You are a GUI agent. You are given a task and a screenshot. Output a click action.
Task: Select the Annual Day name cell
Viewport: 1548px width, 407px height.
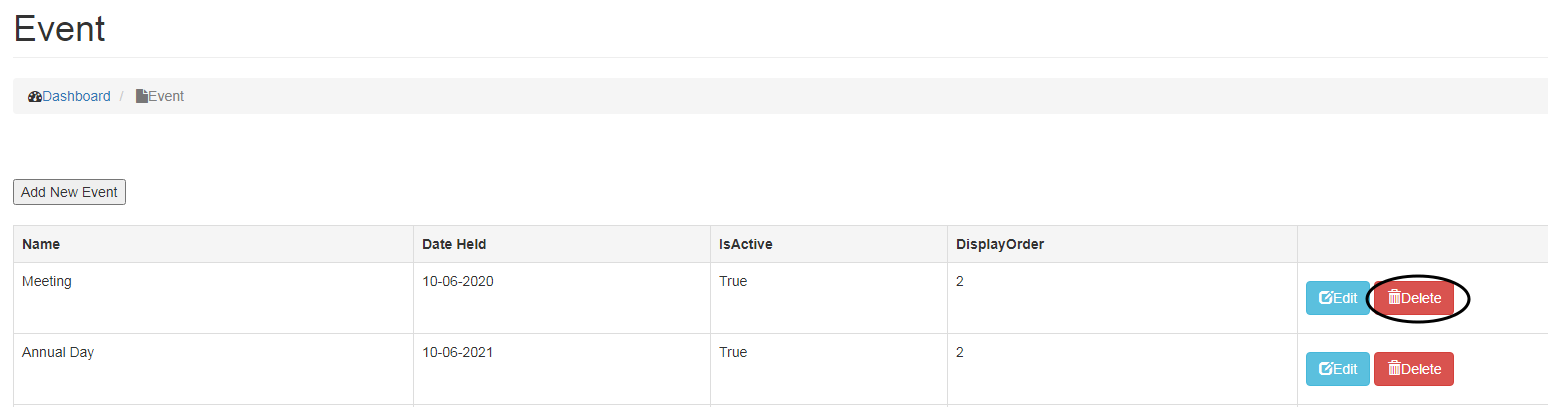[x=58, y=353]
